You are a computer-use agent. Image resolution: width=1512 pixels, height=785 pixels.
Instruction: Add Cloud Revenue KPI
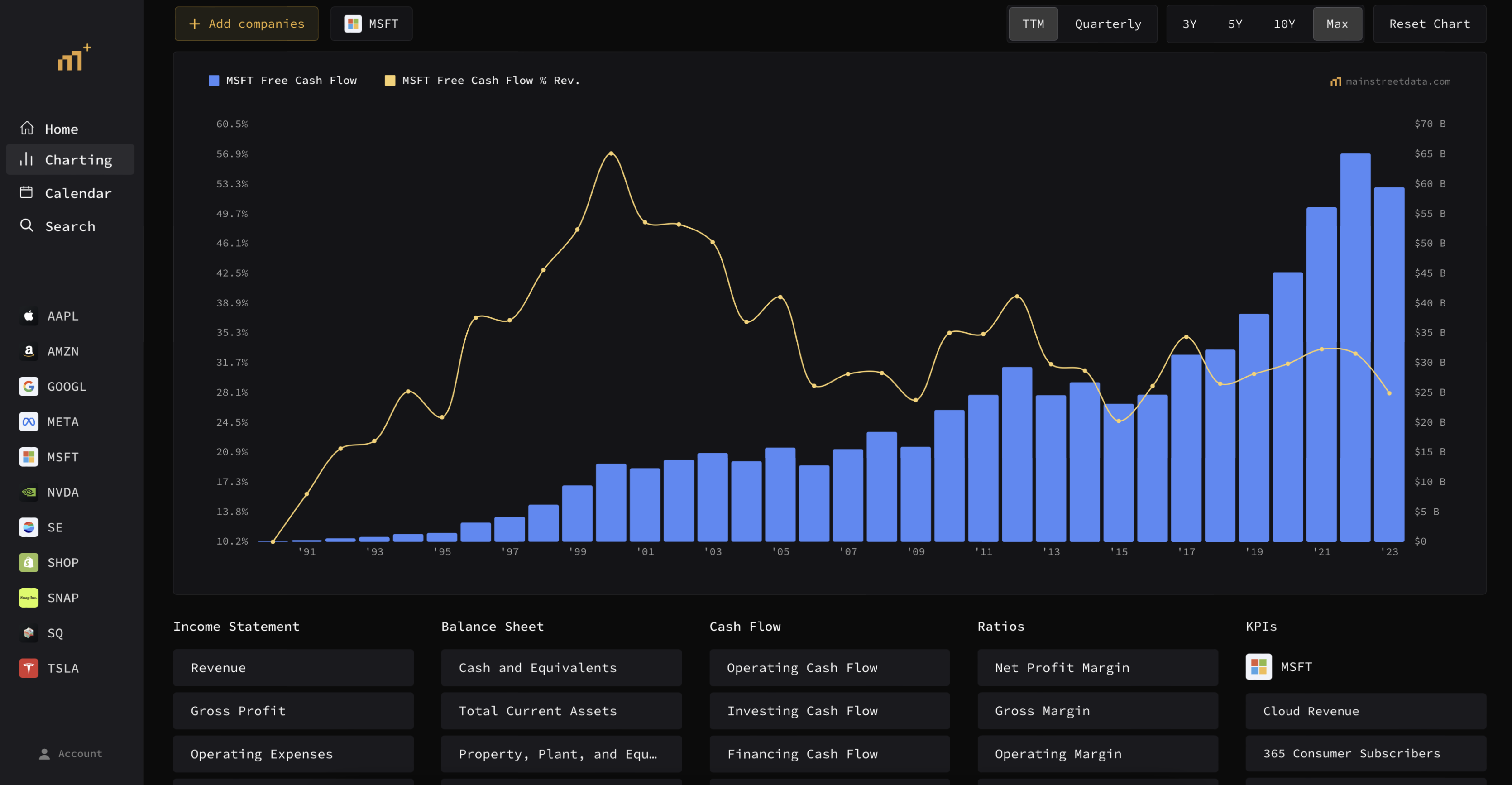(x=1366, y=711)
